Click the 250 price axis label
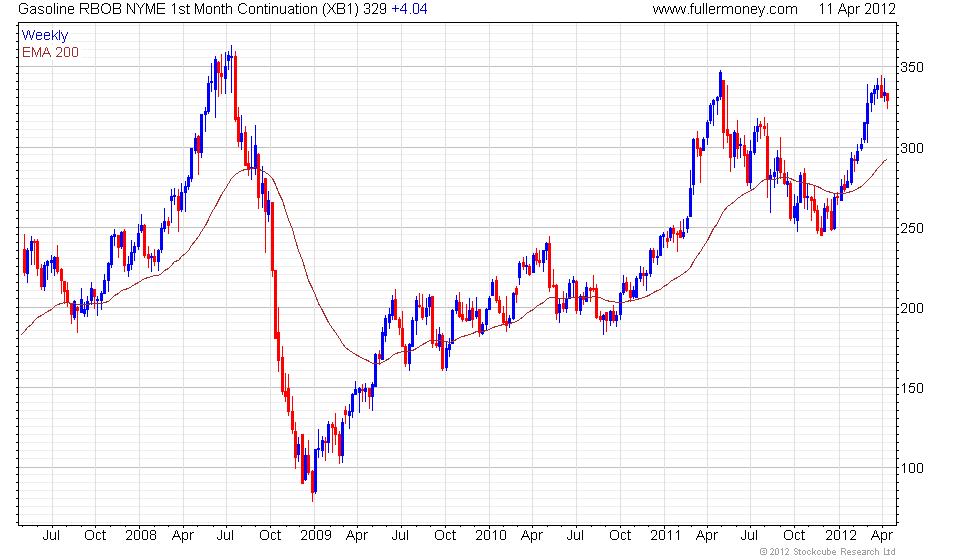Screen dimensions: 980x560 tap(911, 228)
